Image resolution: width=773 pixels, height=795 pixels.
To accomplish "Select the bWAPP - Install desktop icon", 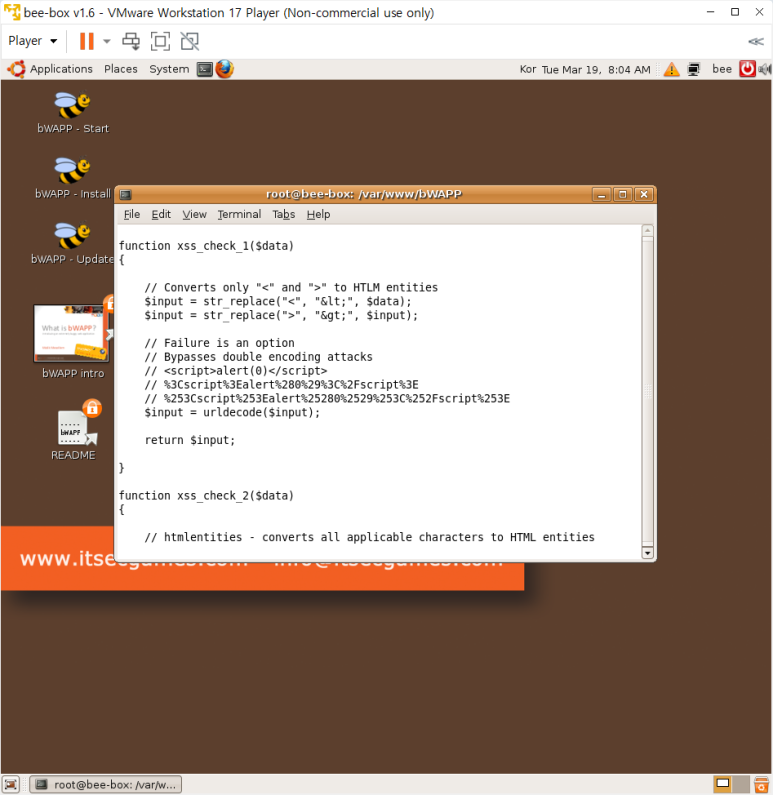I will pyautogui.click(x=72, y=178).
